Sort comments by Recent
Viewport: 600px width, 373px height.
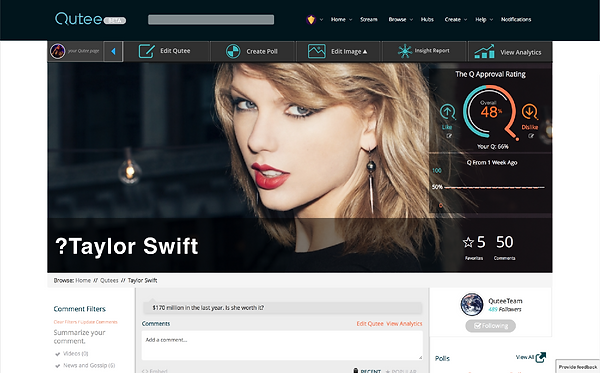click(370, 371)
